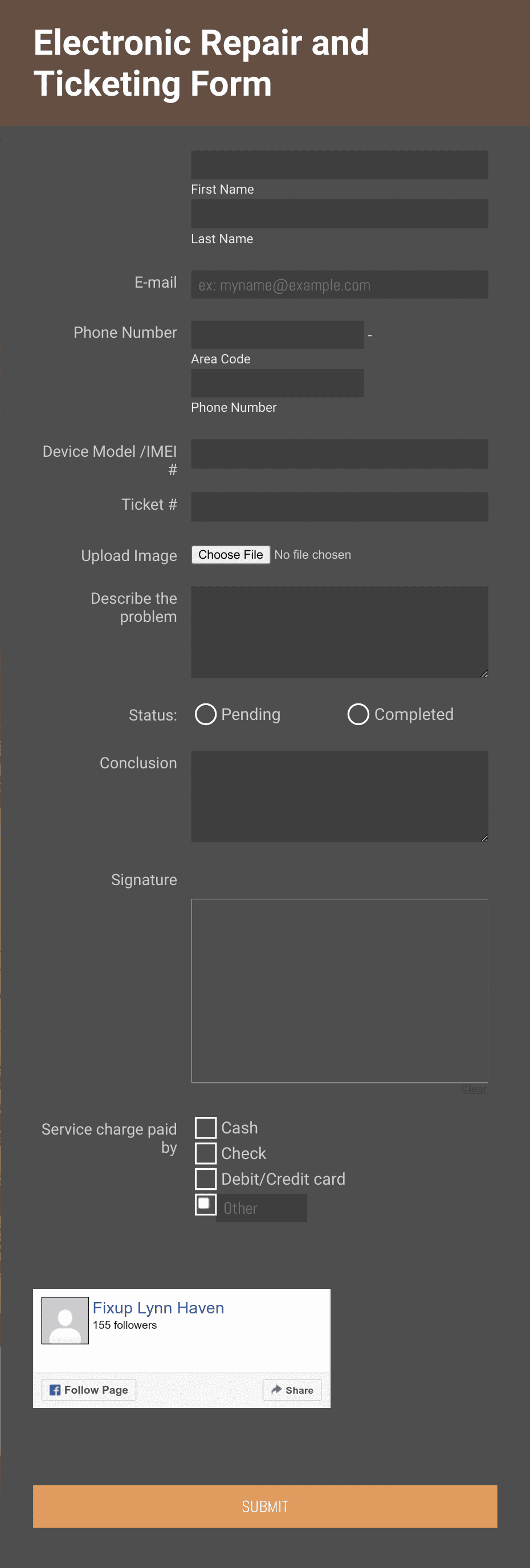Open Fixup Lynn Haven profile picture
This screenshot has width=530, height=1568.
click(65, 1320)
